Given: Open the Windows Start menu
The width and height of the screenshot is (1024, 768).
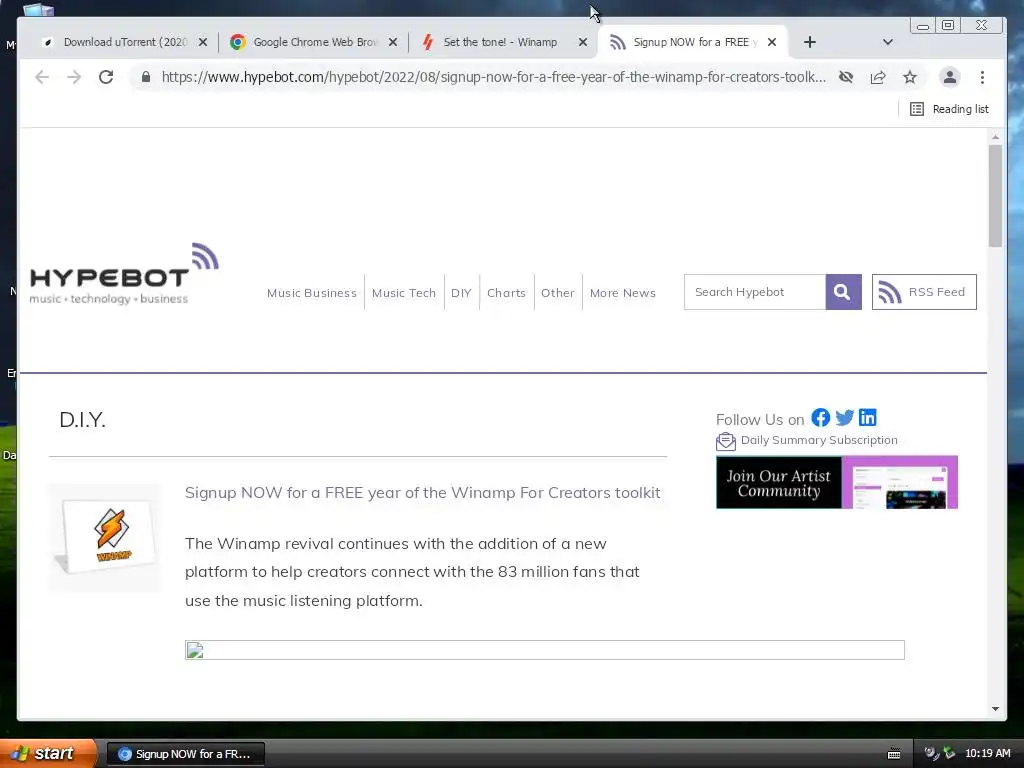Looking at the screenshot, I should (48, 753).
